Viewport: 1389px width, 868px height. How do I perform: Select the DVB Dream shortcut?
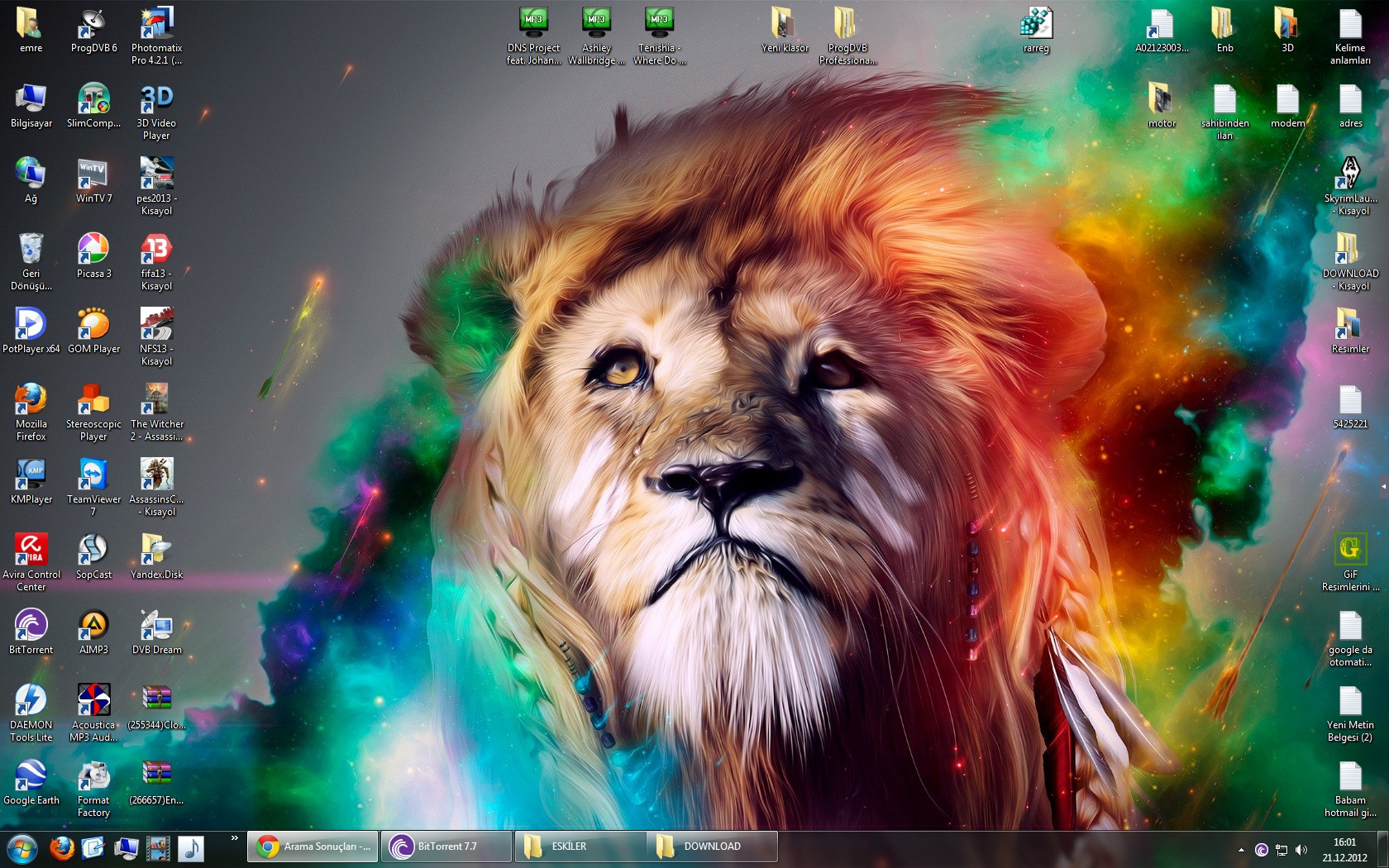point(156,632)
